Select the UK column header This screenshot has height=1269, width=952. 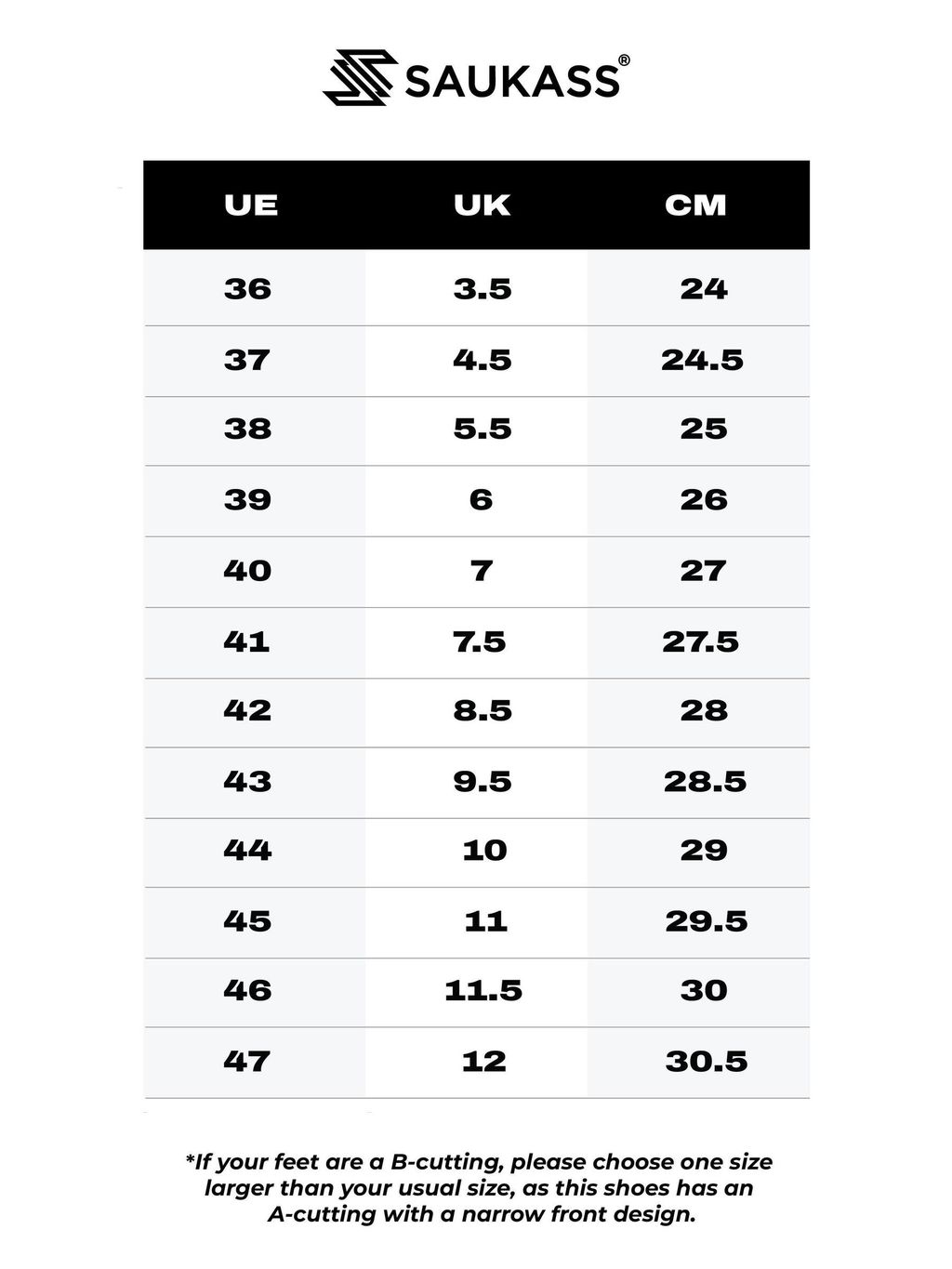pos(483,205)
